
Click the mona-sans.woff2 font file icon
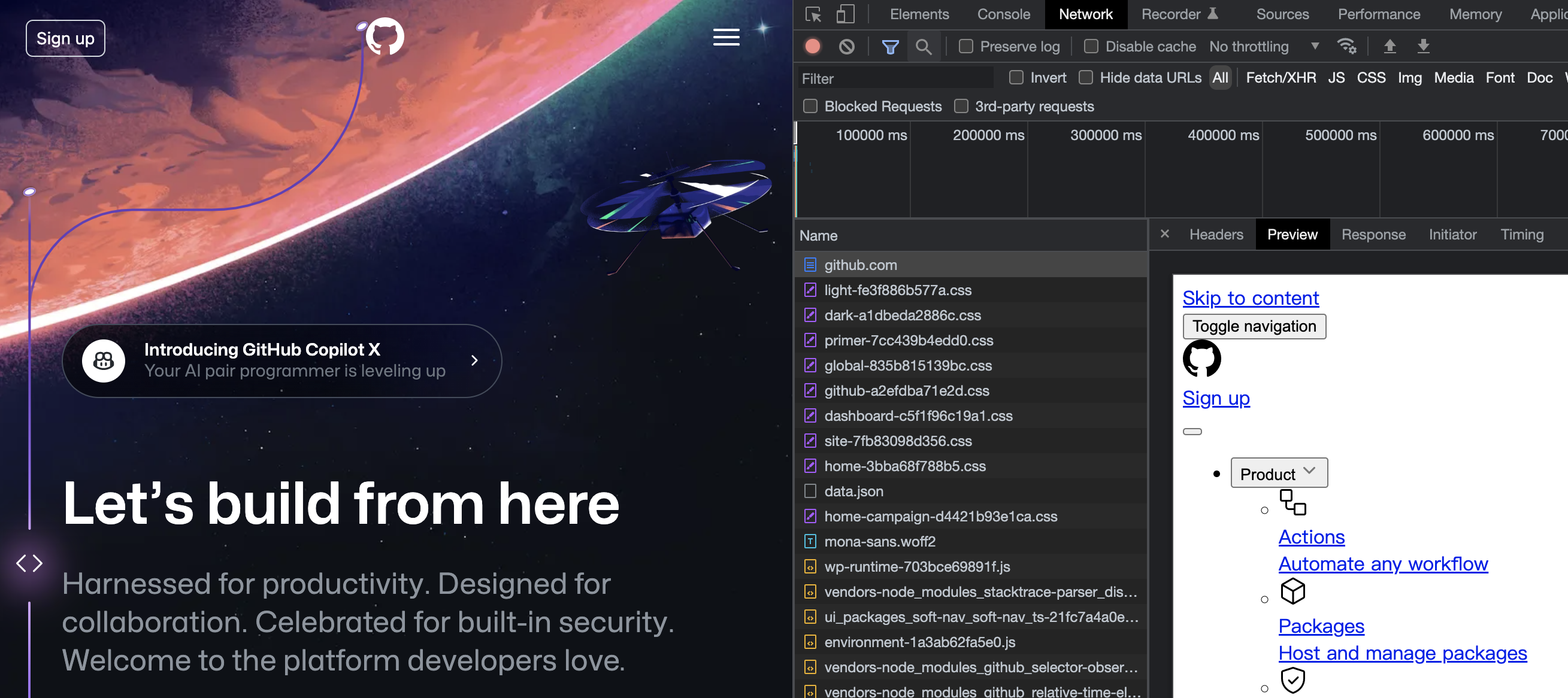click(810, 541)
